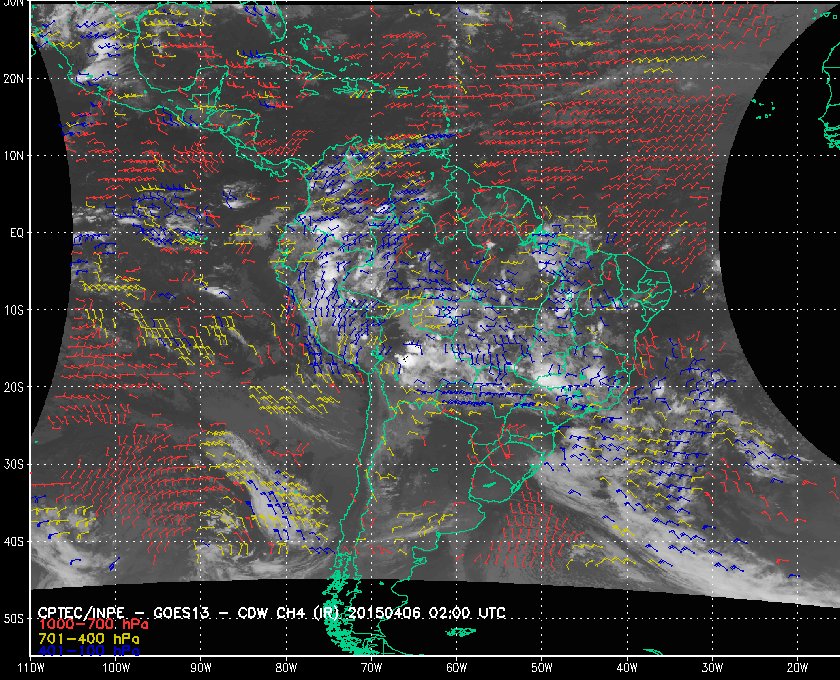Click the red 1000-700 hPa legend entry
The width and height of the screenshot is (840, 680).
click(93, 625)
